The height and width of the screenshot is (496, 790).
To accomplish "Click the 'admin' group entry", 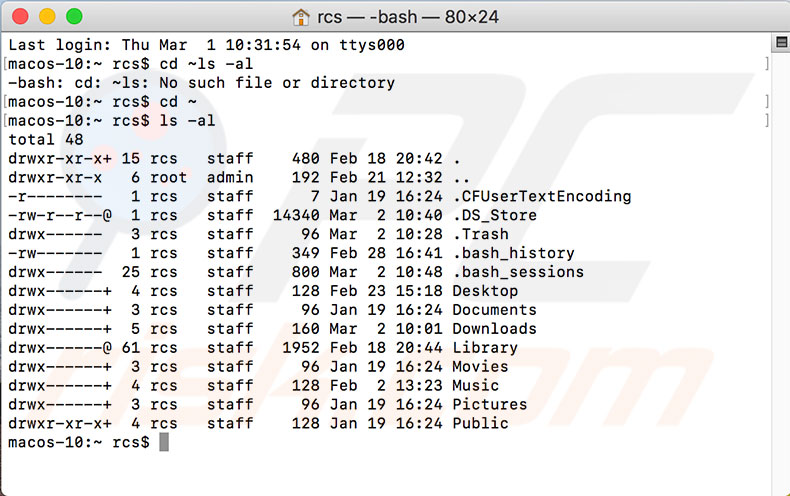I will (230, 177).
